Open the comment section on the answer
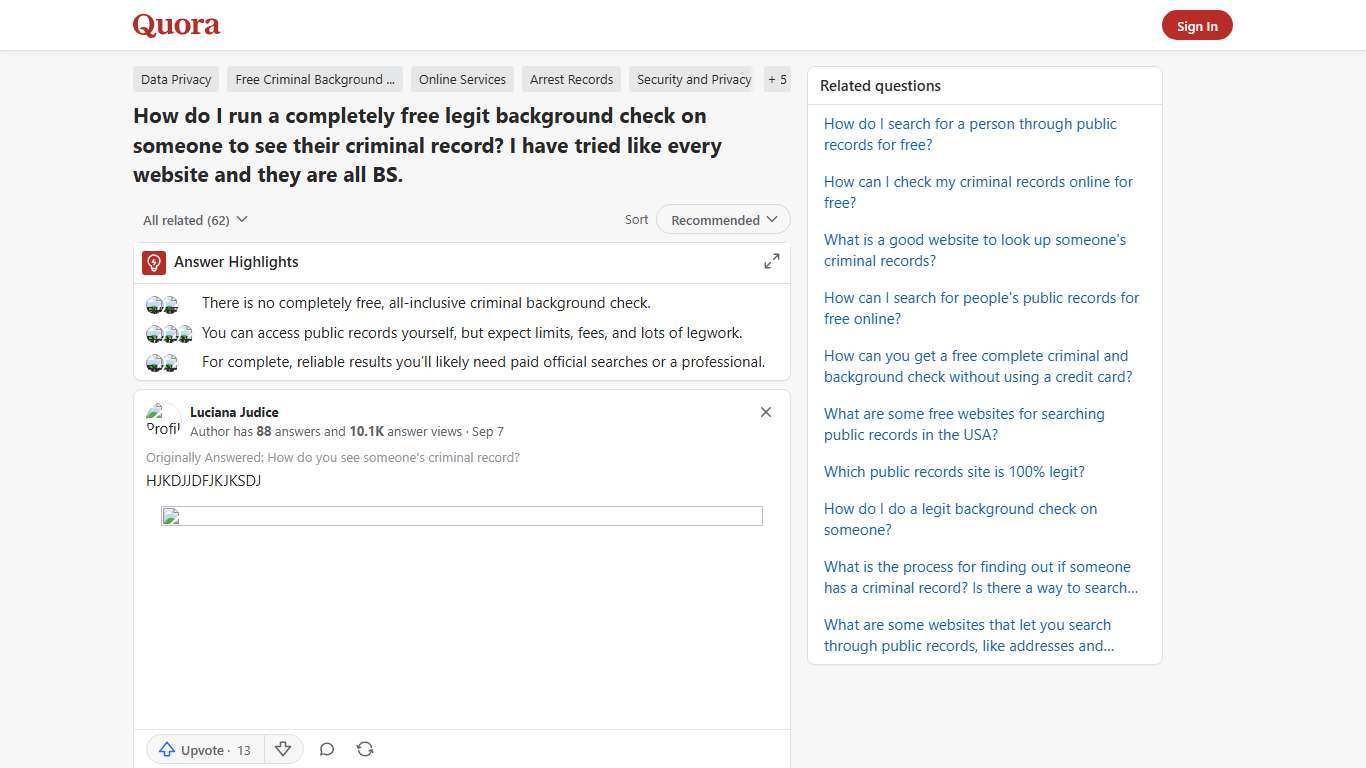This screenshot has width=1366, height=768. pyautogui.click(x=327, y=749)
